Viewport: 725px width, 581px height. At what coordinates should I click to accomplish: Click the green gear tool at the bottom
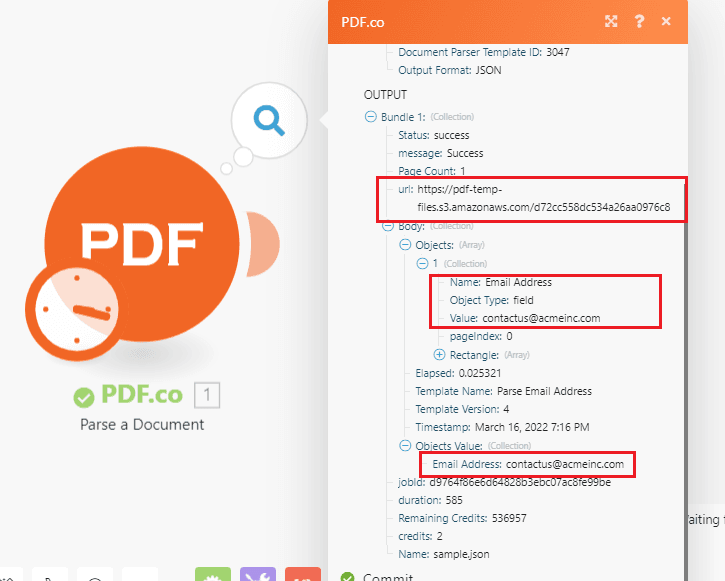(x=212, y=575)
